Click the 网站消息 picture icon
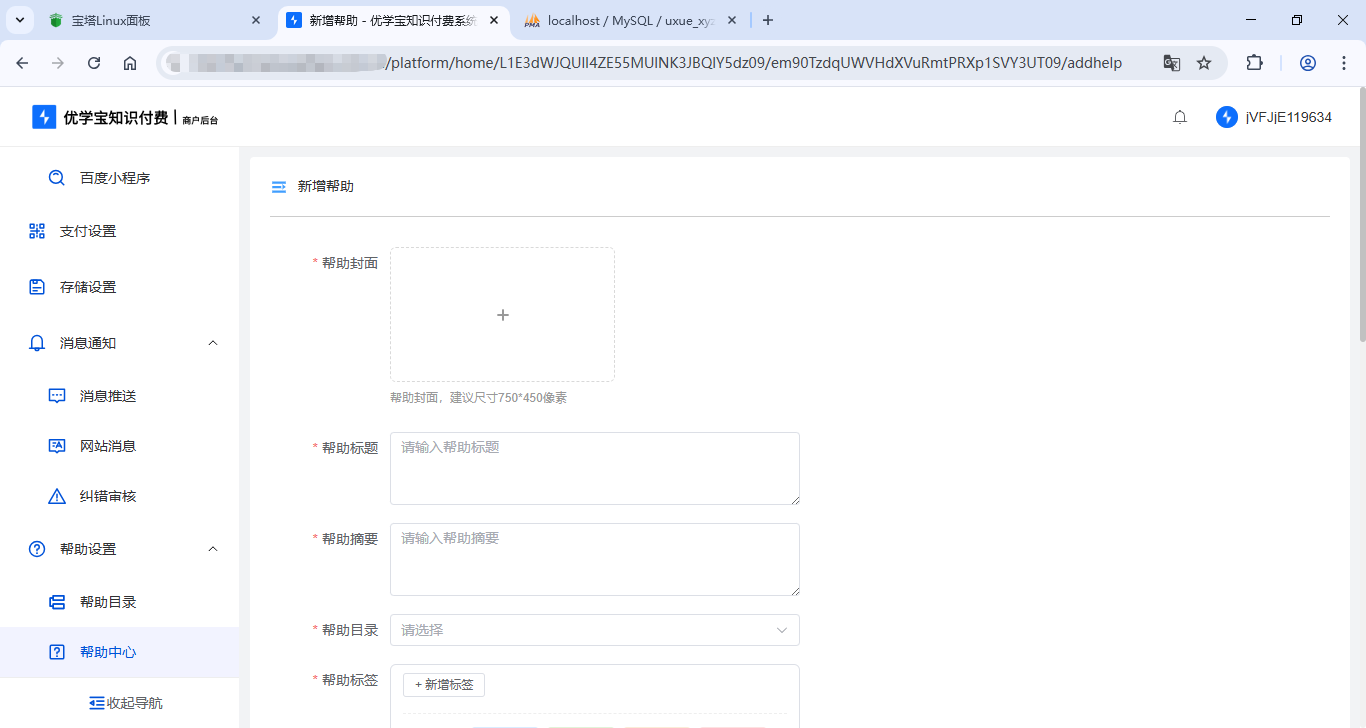 [56, 445]
